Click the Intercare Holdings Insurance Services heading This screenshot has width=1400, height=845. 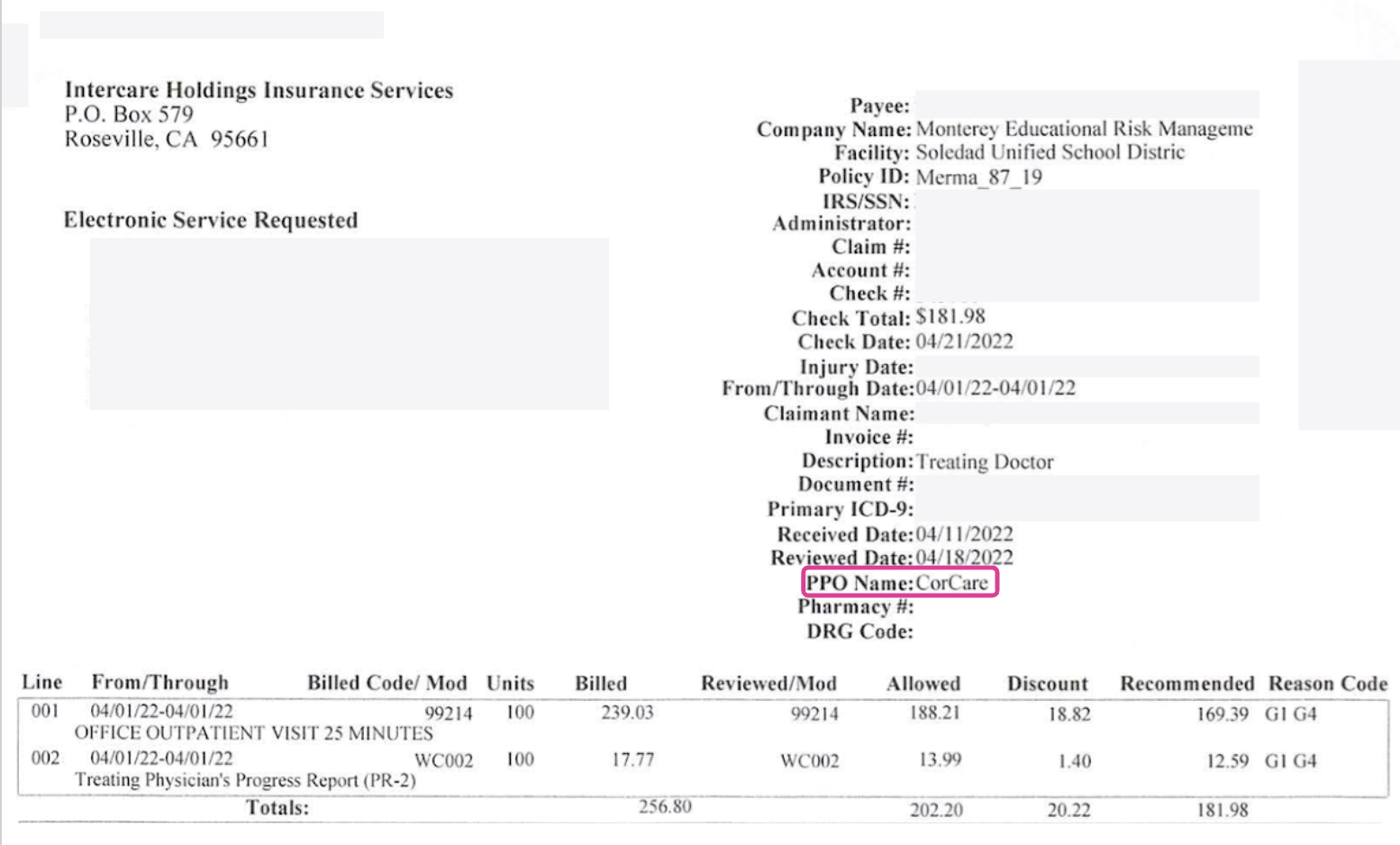click(259, 90)
